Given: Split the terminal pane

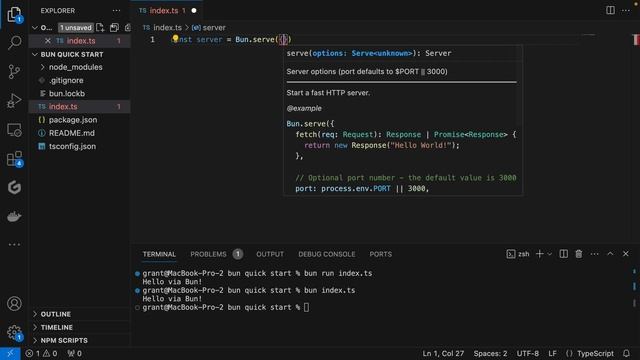Looking at the screenshot, I should [564, 254].
